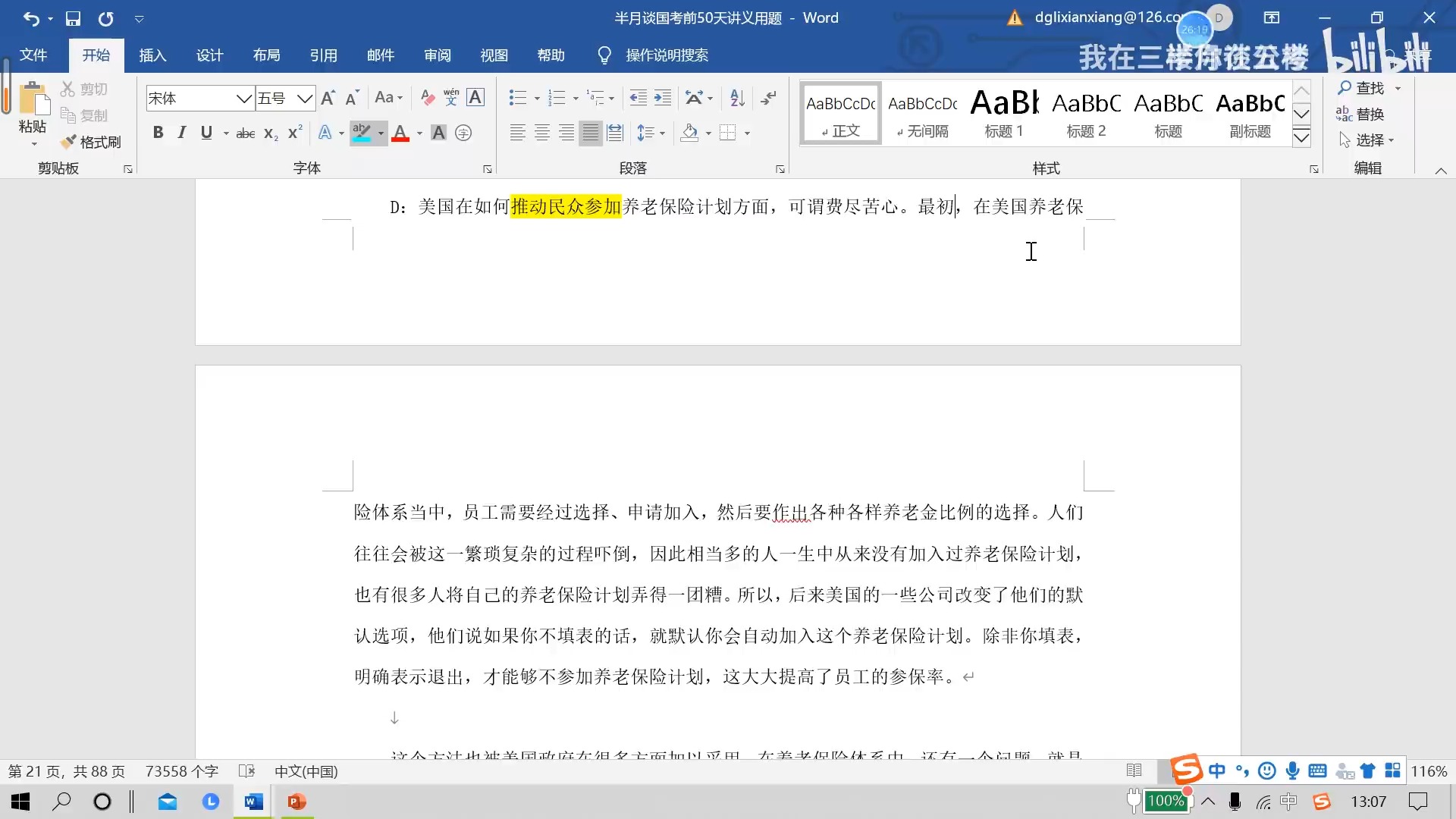The width and height of the screenshot is (1456, 819).
Task: Switch to the 引用 References tab
Action: [x=323, y=55]
